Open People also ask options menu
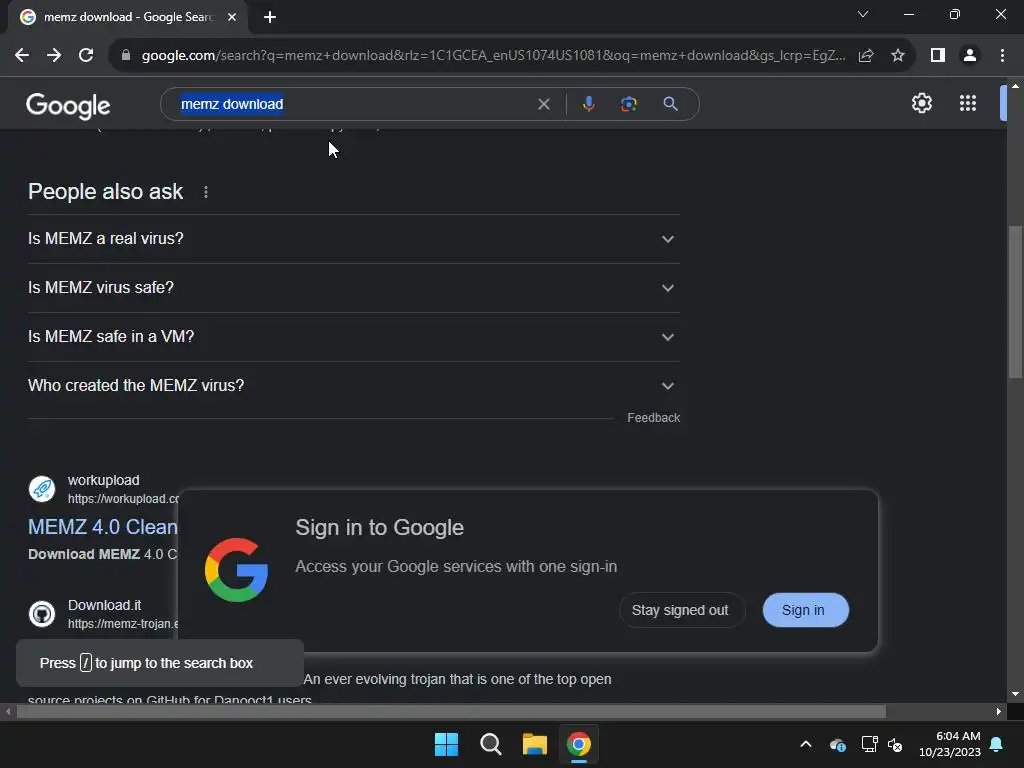1024x768 pixels. tap(206, 192)
